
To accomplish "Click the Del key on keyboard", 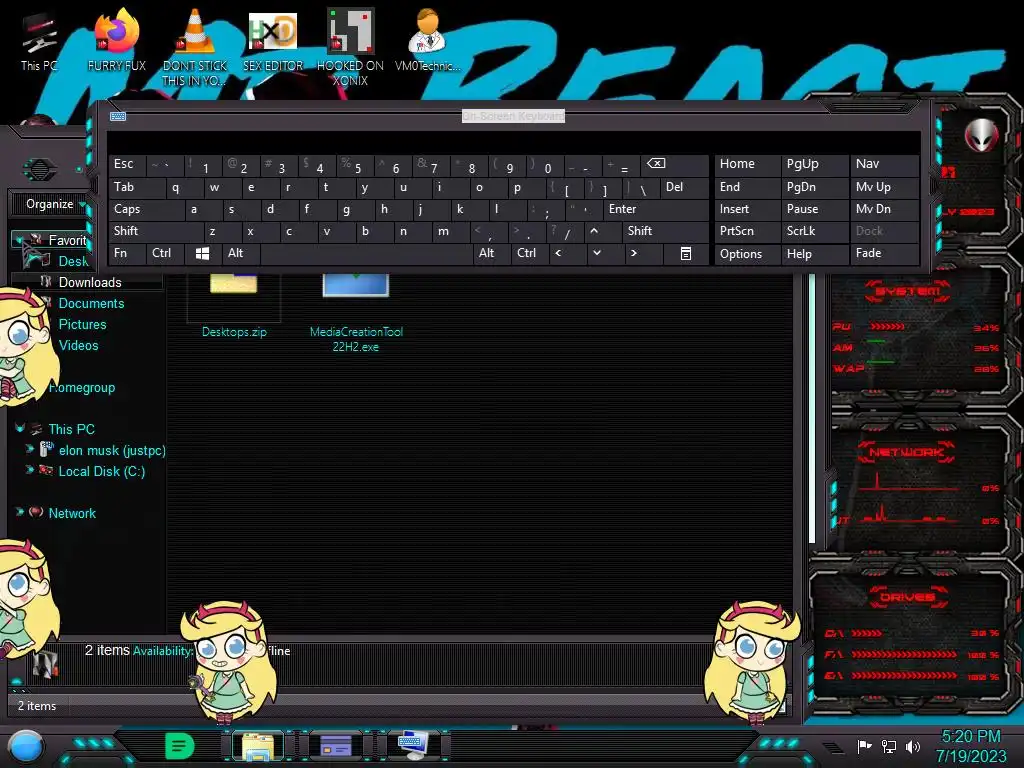I will [684, 187].
